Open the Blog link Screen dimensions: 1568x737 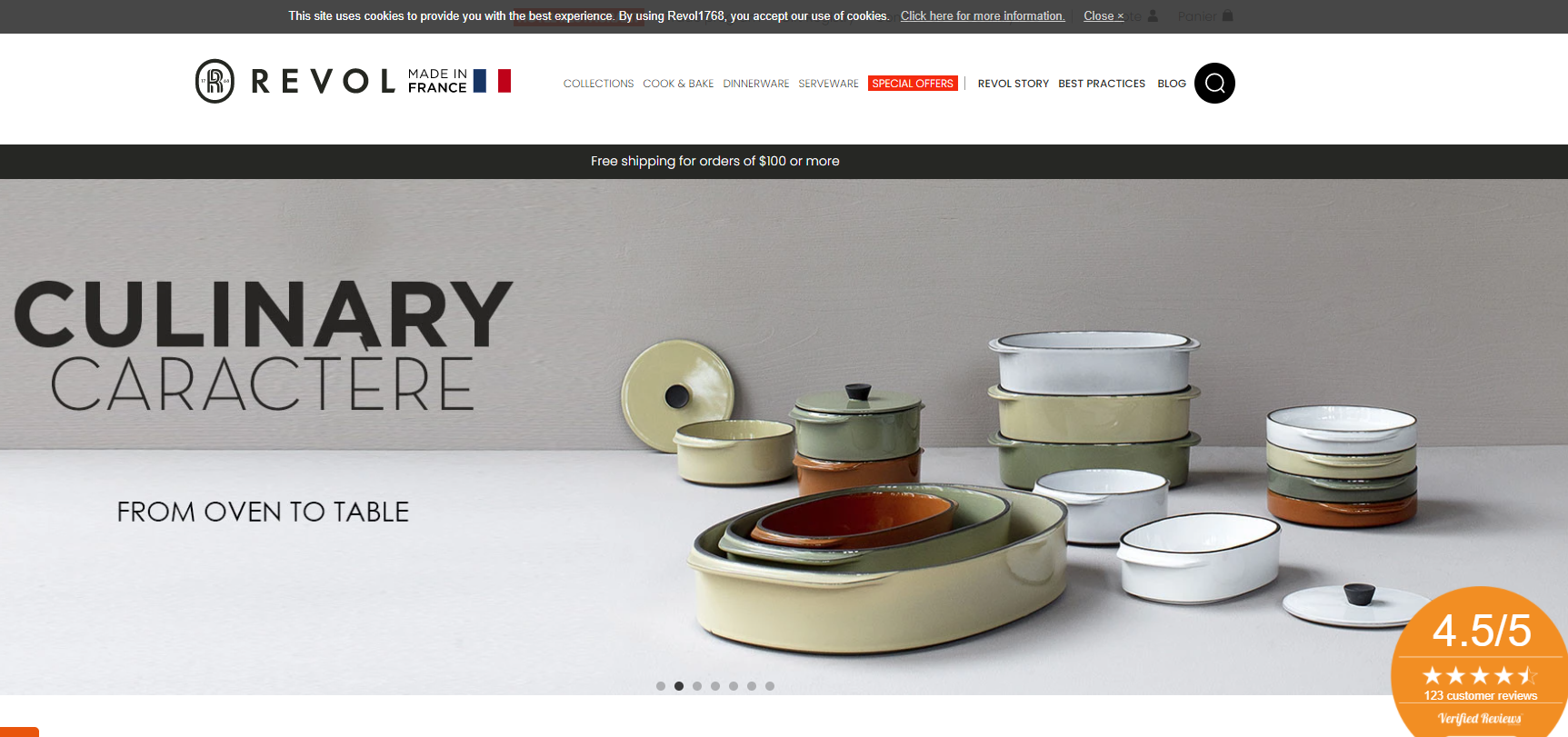click(x=1172, y=84)
